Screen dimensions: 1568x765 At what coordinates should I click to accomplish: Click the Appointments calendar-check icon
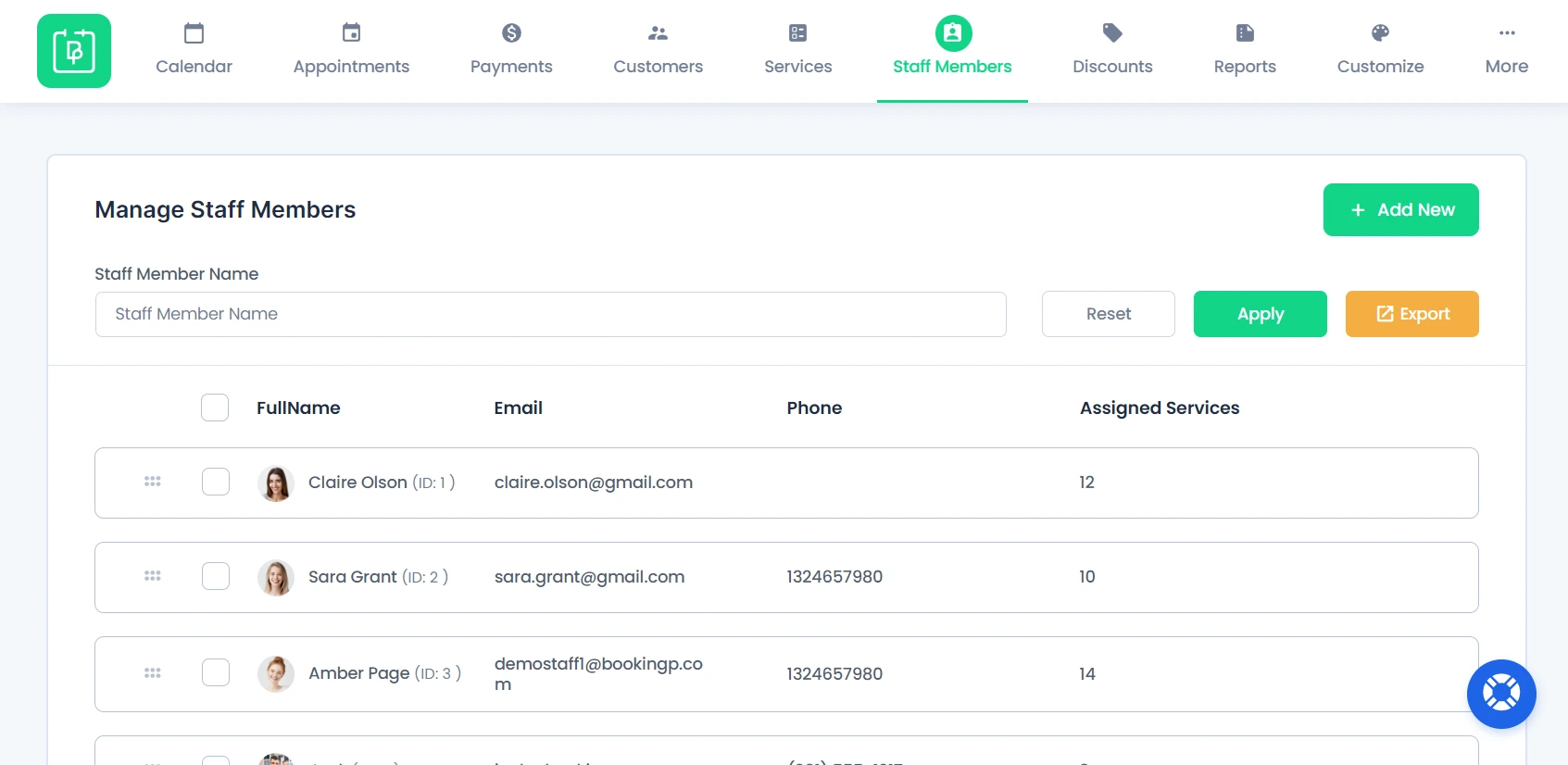pyautogui.click(x=351, y=33)
